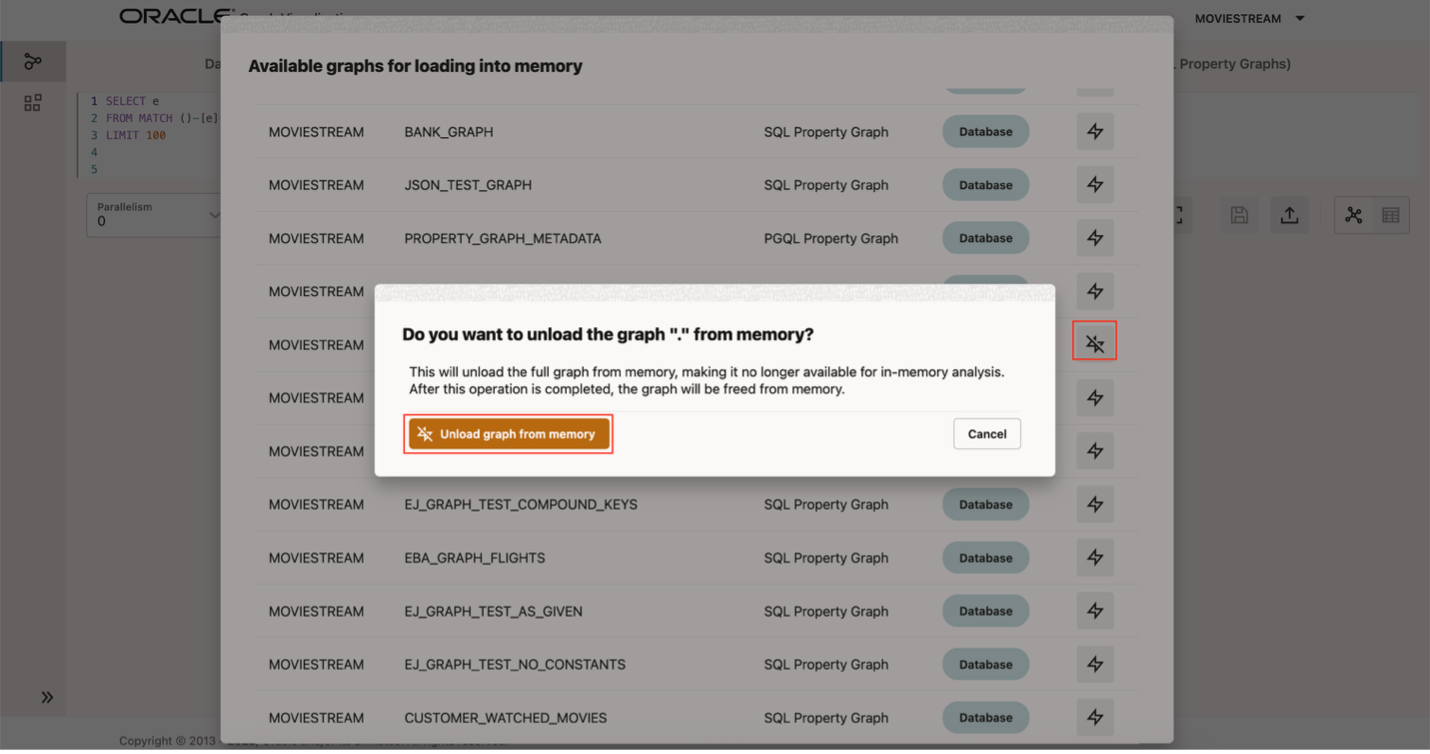Cancel the unload graph dialog
This screenshot has height=754, width=1430.
pyautogui.click(x=986, y=434)
